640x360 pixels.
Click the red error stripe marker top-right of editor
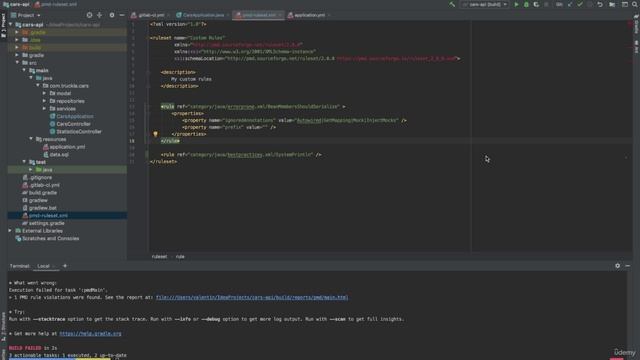click(630, 24)
